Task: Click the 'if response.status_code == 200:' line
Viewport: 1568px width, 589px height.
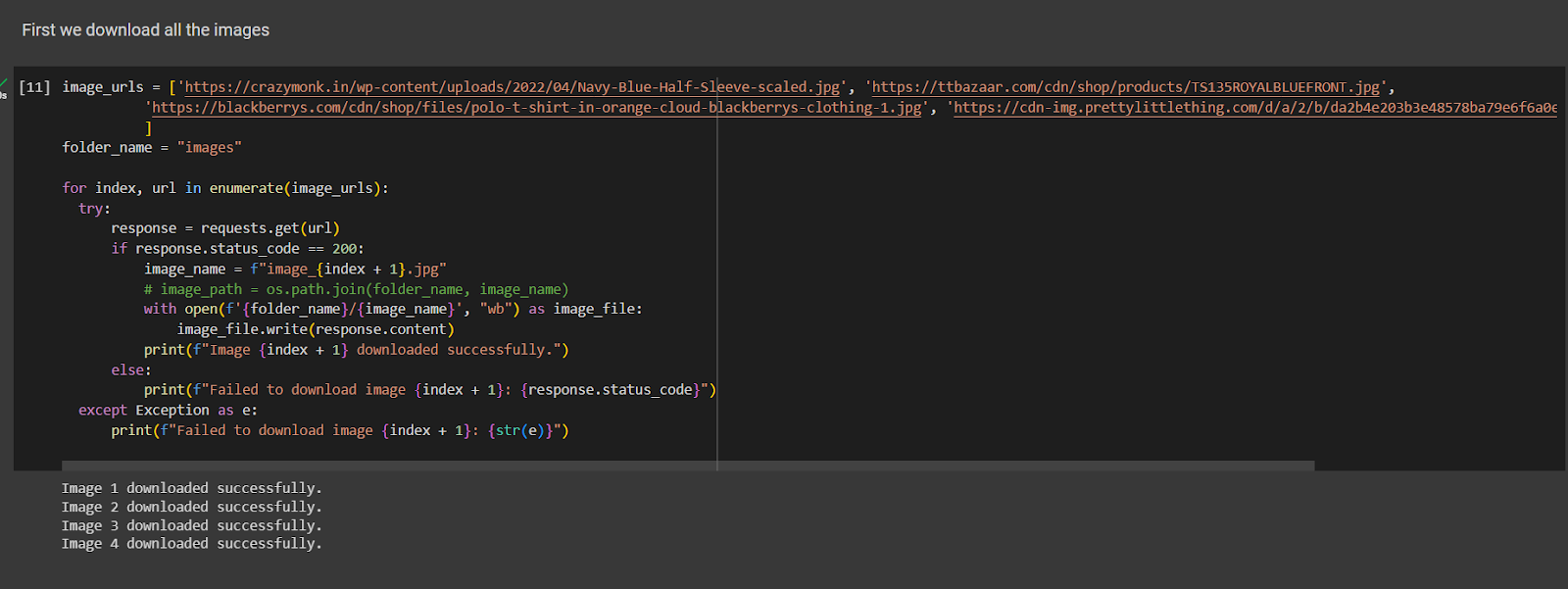Action: [x=237, y=249]
